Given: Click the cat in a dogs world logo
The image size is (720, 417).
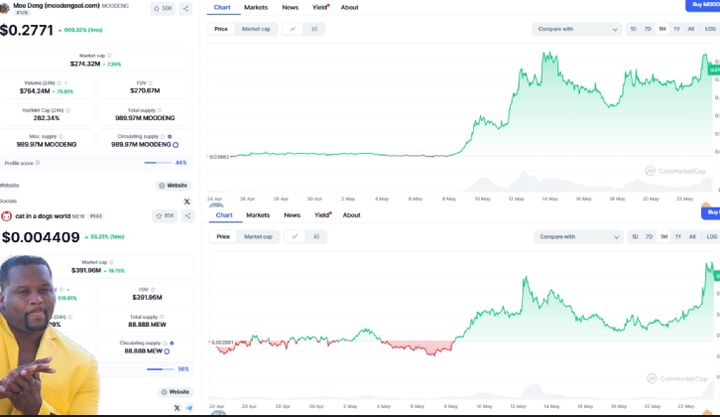Looking at the screenshot, I should (6, 216).
